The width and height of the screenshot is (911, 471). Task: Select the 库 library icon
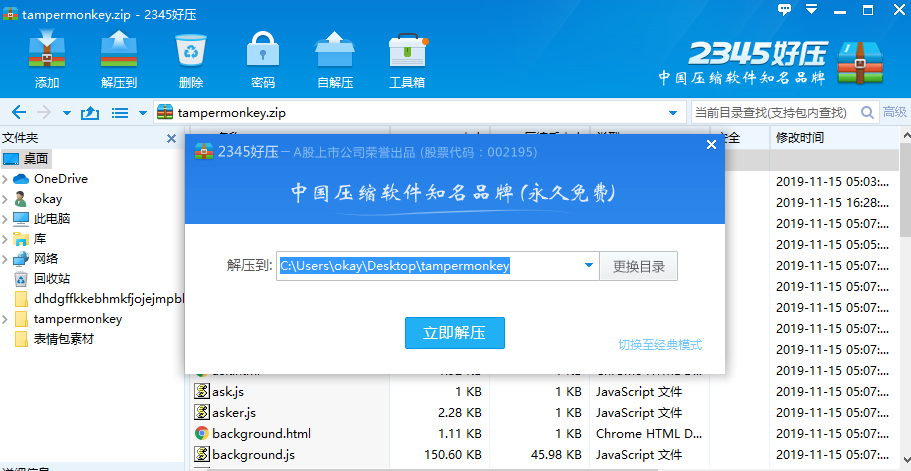21,239
